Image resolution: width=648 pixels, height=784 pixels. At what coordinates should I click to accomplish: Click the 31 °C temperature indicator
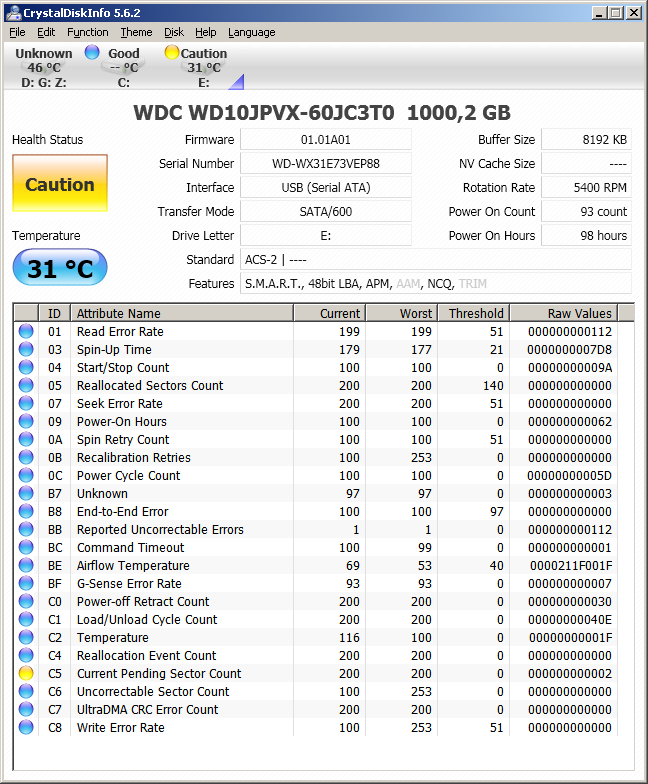[60, 268]
